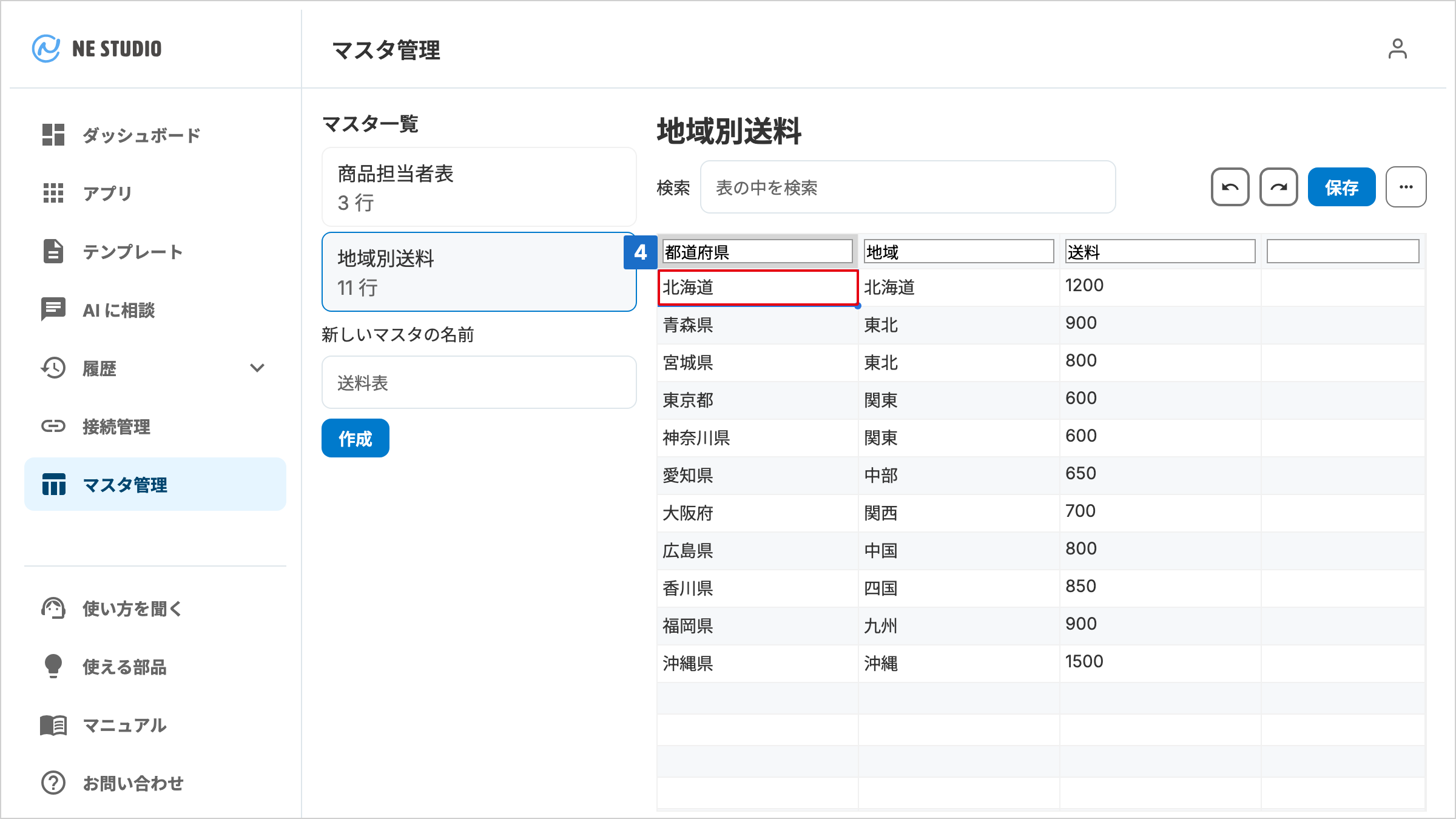Open 使える部品 link
1456x819 pixels.
(155, 666)
